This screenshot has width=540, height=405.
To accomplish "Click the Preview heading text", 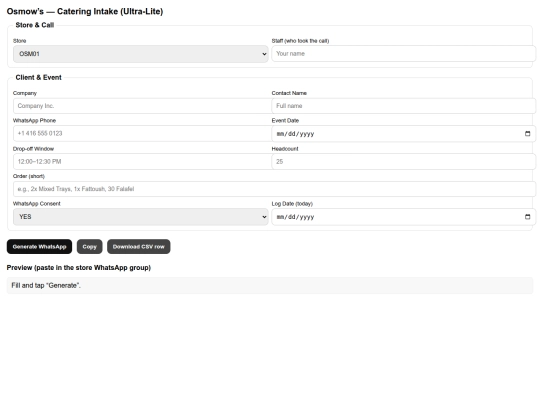I will (x=79, y=268).
